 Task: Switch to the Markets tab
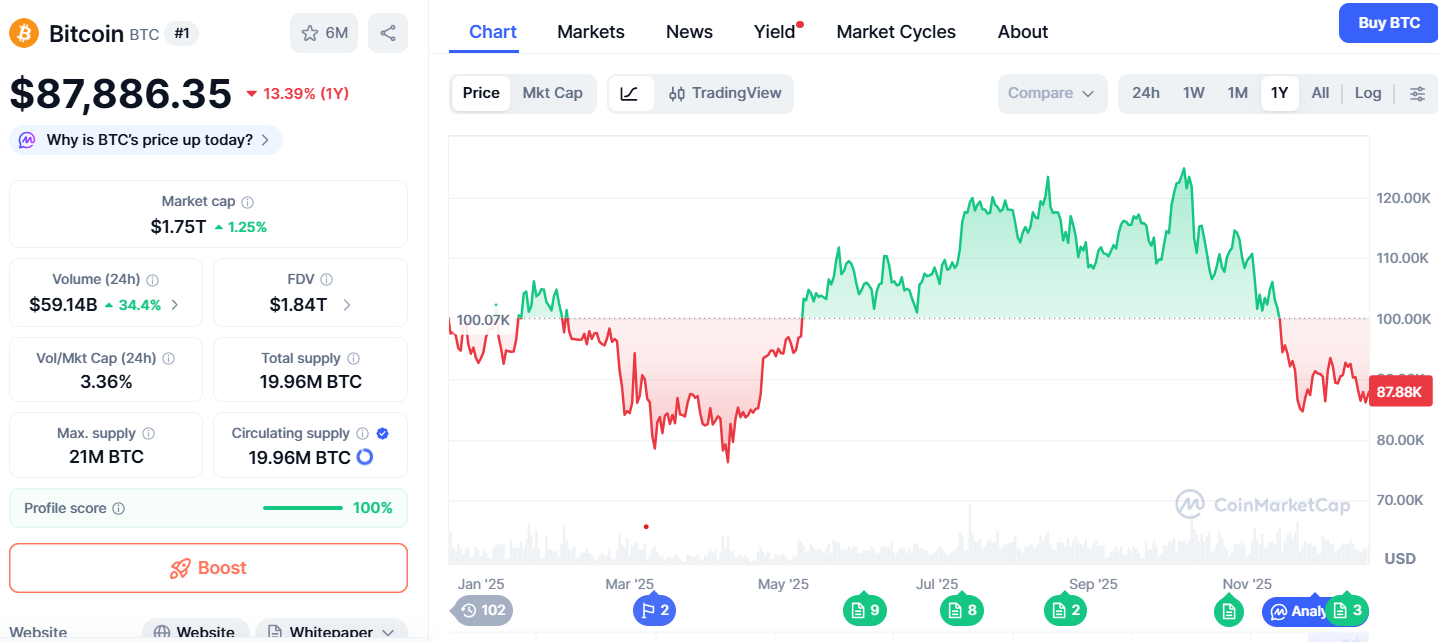coord(590,32)
